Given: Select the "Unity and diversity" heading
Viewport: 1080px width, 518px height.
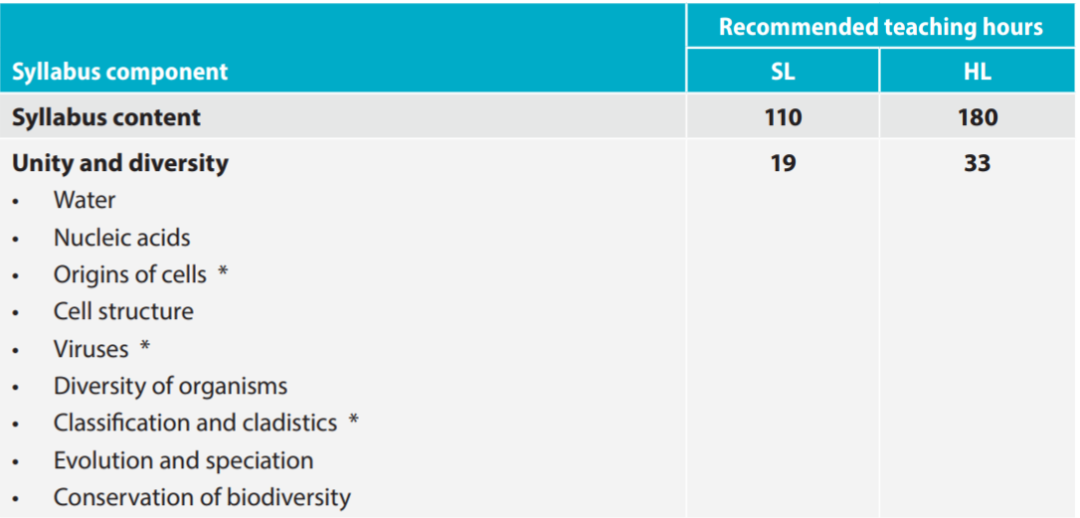Looking at the screenshot, I should [x=120, y=163].
